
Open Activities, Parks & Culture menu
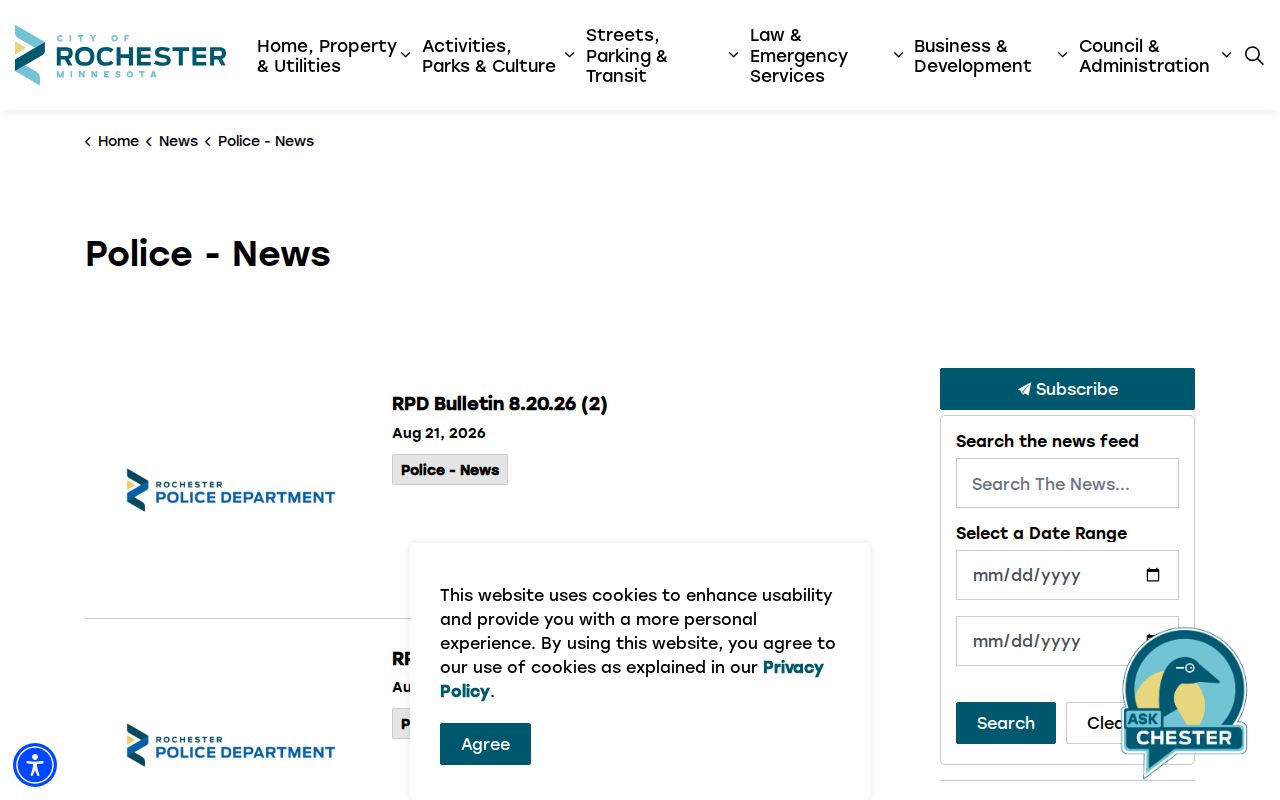489,56
